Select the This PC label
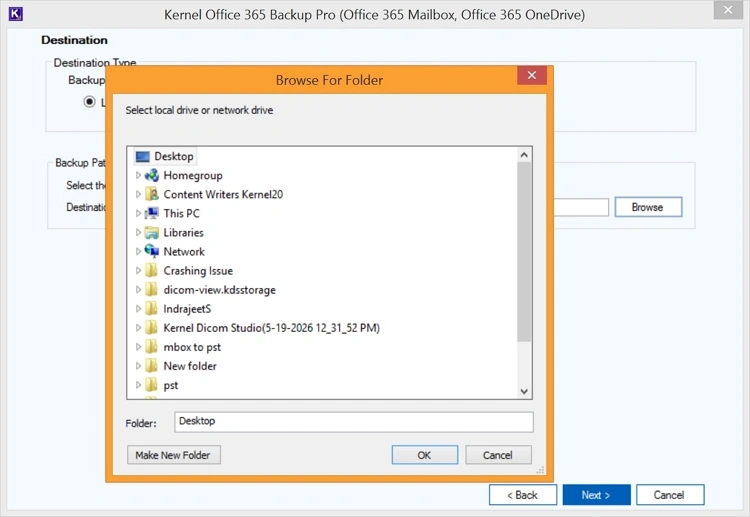 point(181,213)
